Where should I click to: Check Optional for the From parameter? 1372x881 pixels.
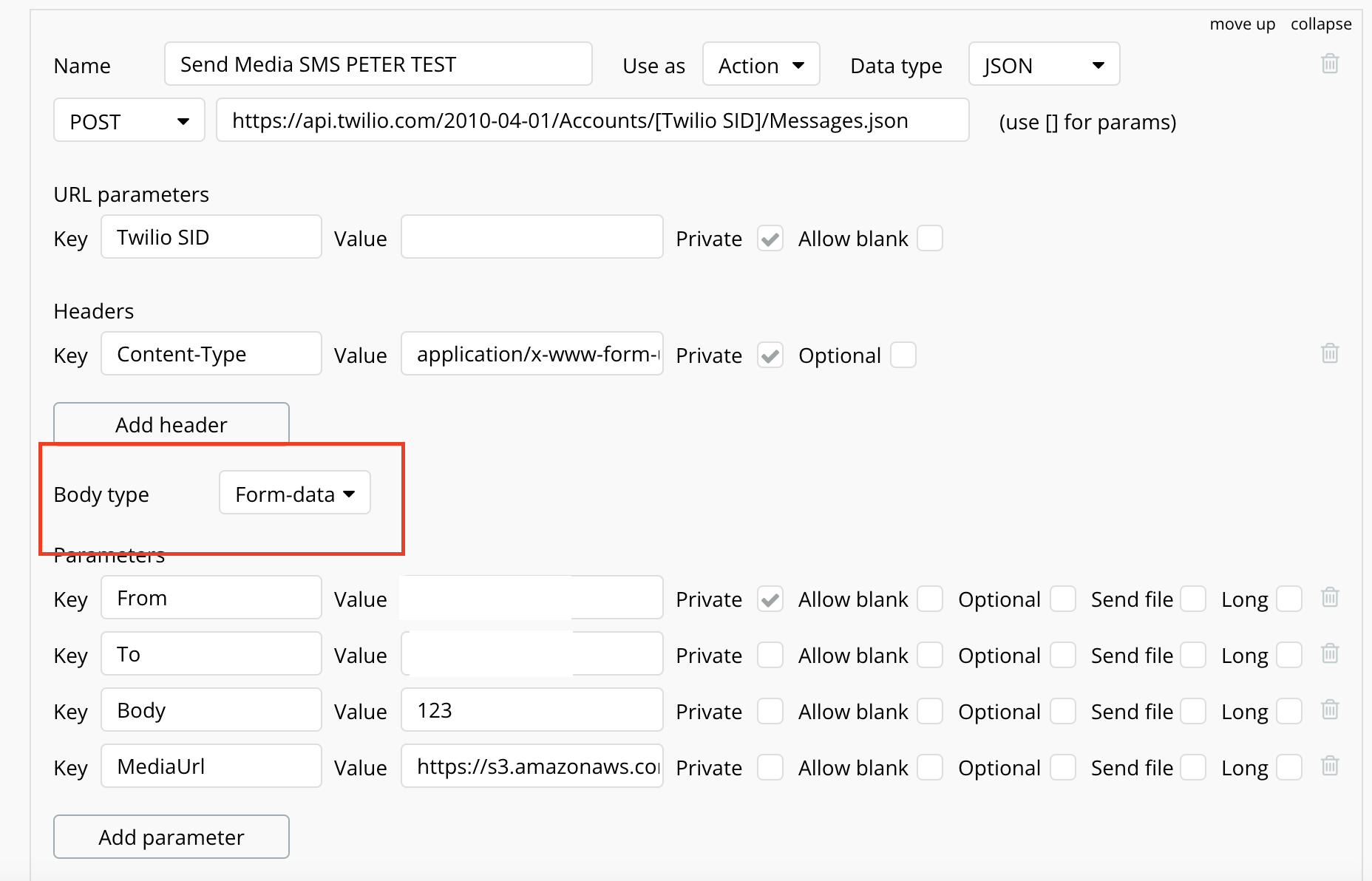[x=1063, y=599]
